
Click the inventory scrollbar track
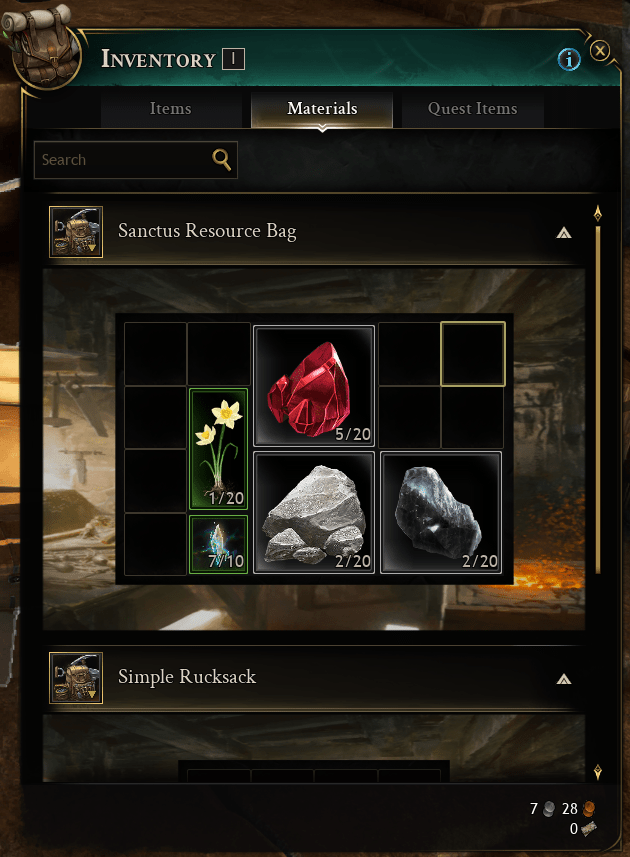[x=598, y=399]
